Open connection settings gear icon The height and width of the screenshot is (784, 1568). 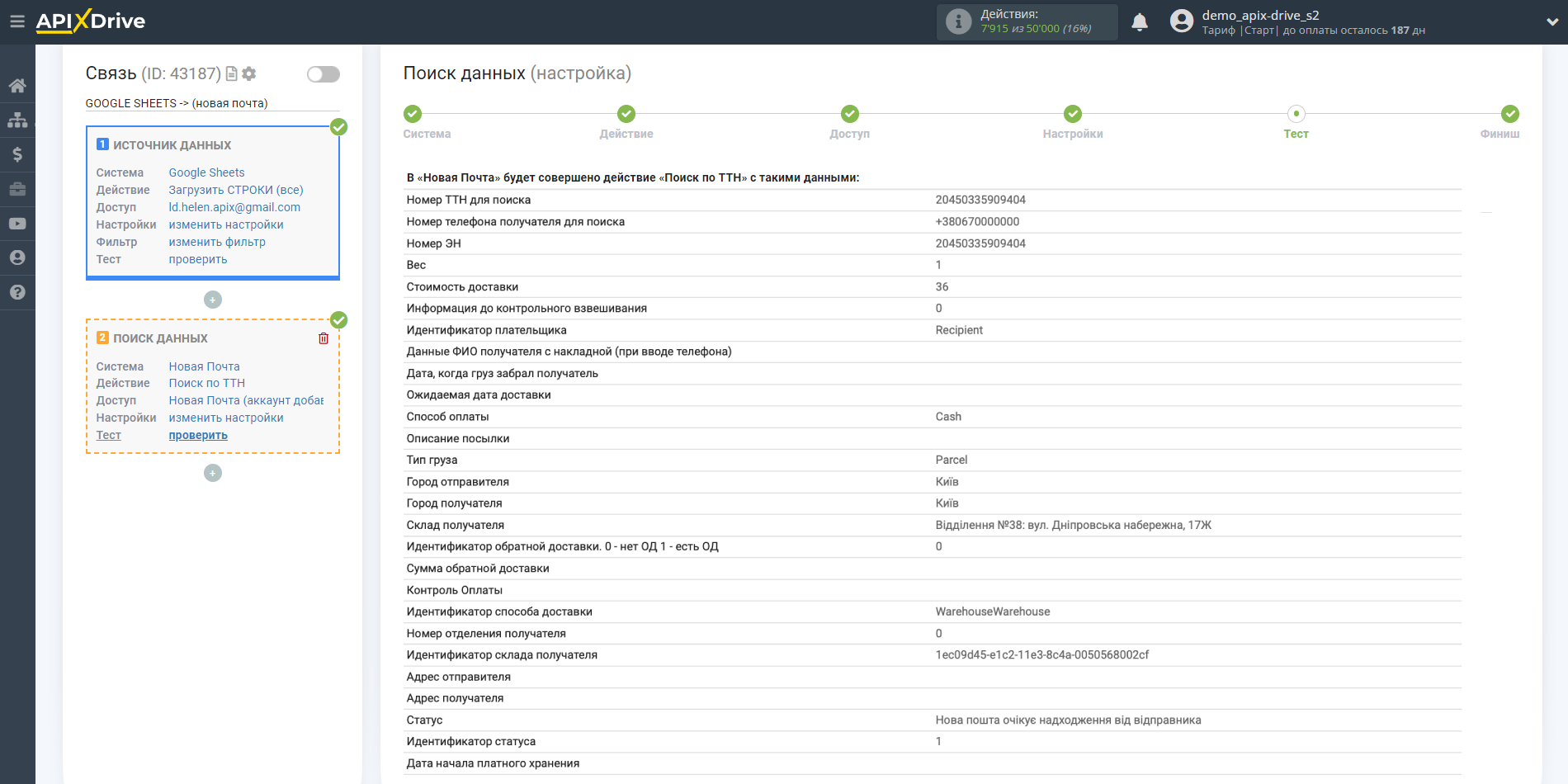249,73
